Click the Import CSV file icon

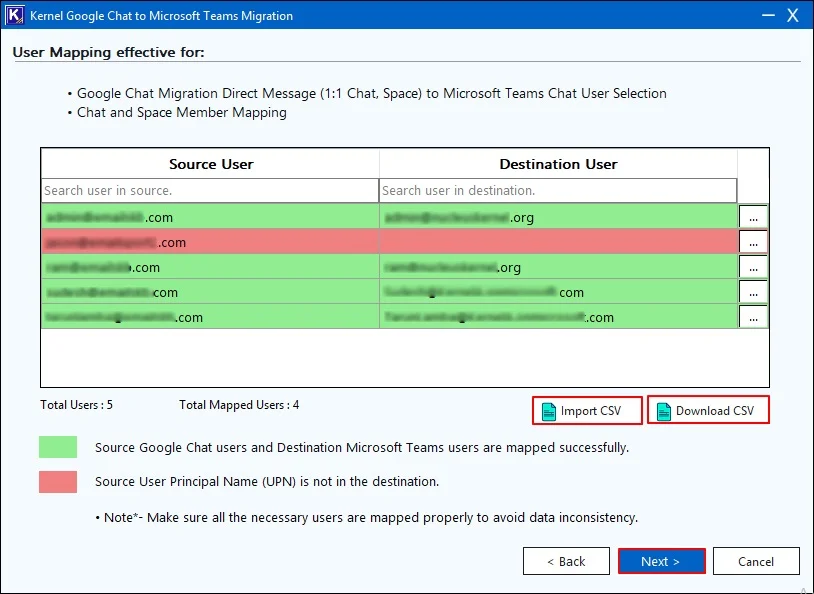pos(549,411)
